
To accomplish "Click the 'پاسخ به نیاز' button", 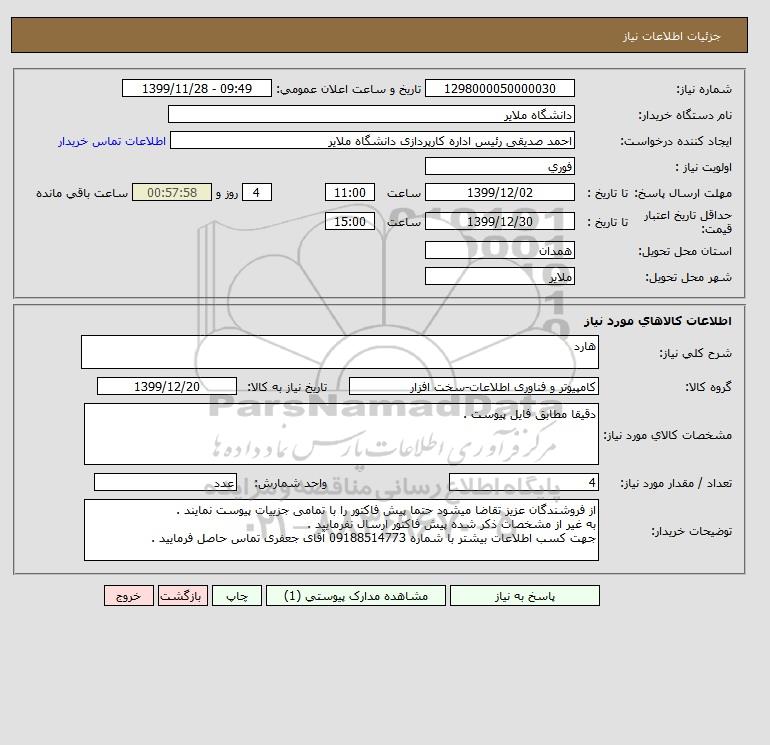I will [524, 596].
